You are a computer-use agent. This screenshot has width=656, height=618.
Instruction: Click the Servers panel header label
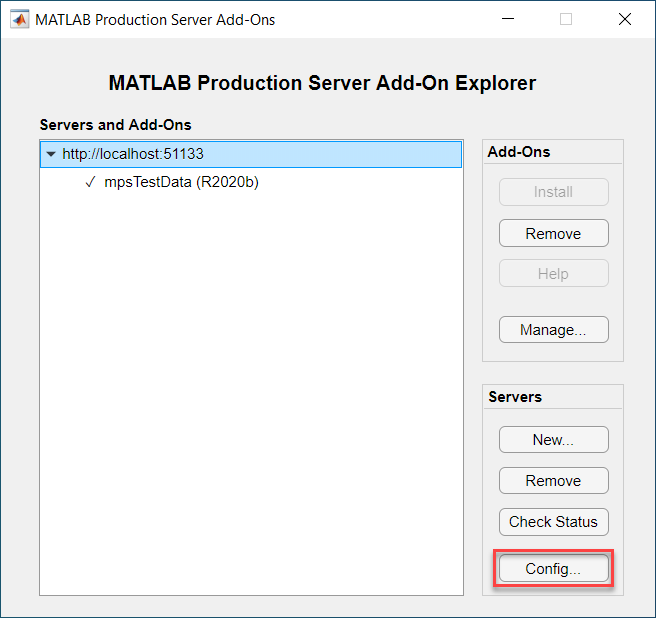515,397
